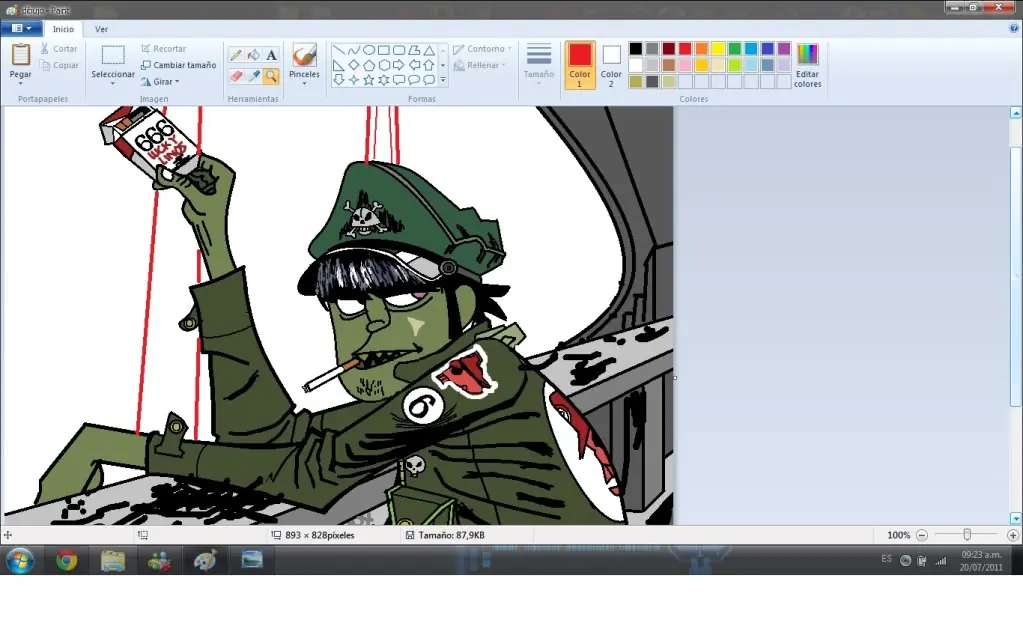Pick the green color swatch
1023x620 pixels.
[x=735, y=48]
